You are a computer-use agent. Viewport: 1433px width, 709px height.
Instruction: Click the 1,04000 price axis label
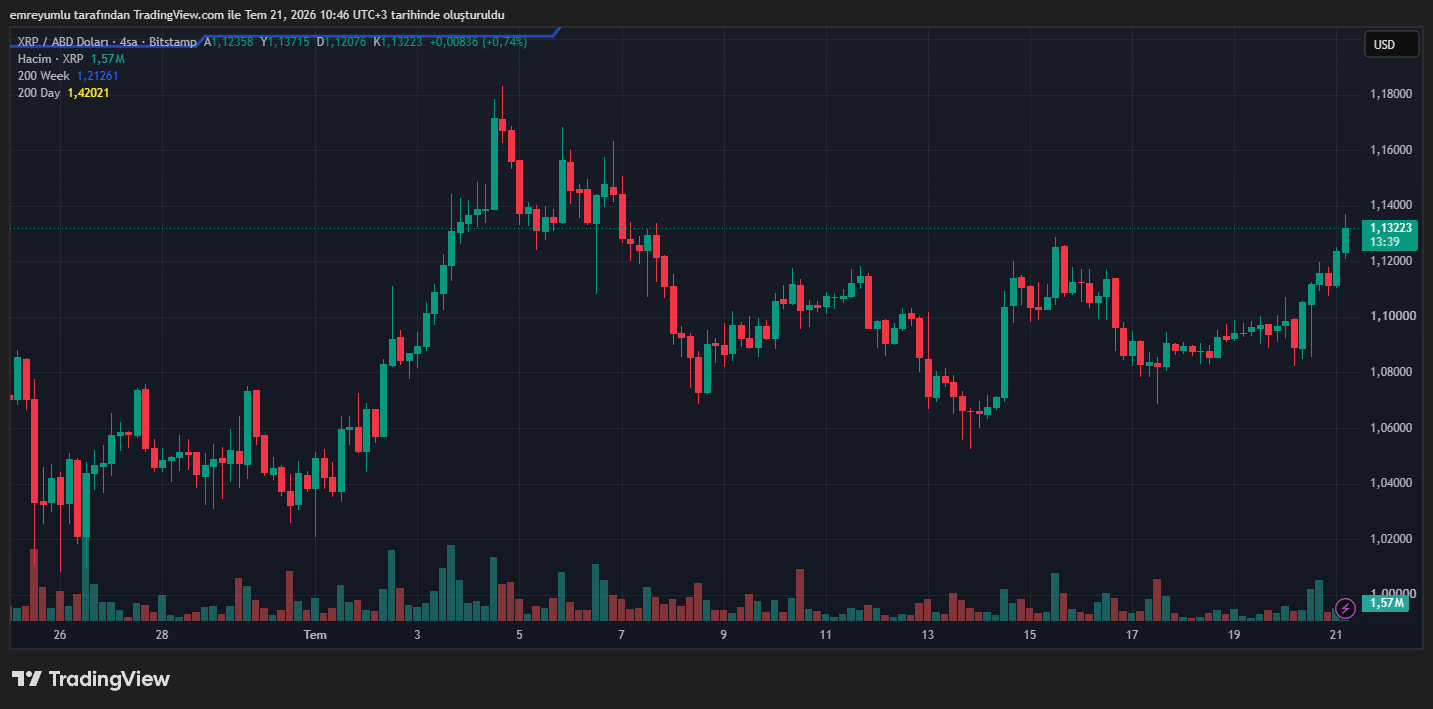coord(1391,483)
